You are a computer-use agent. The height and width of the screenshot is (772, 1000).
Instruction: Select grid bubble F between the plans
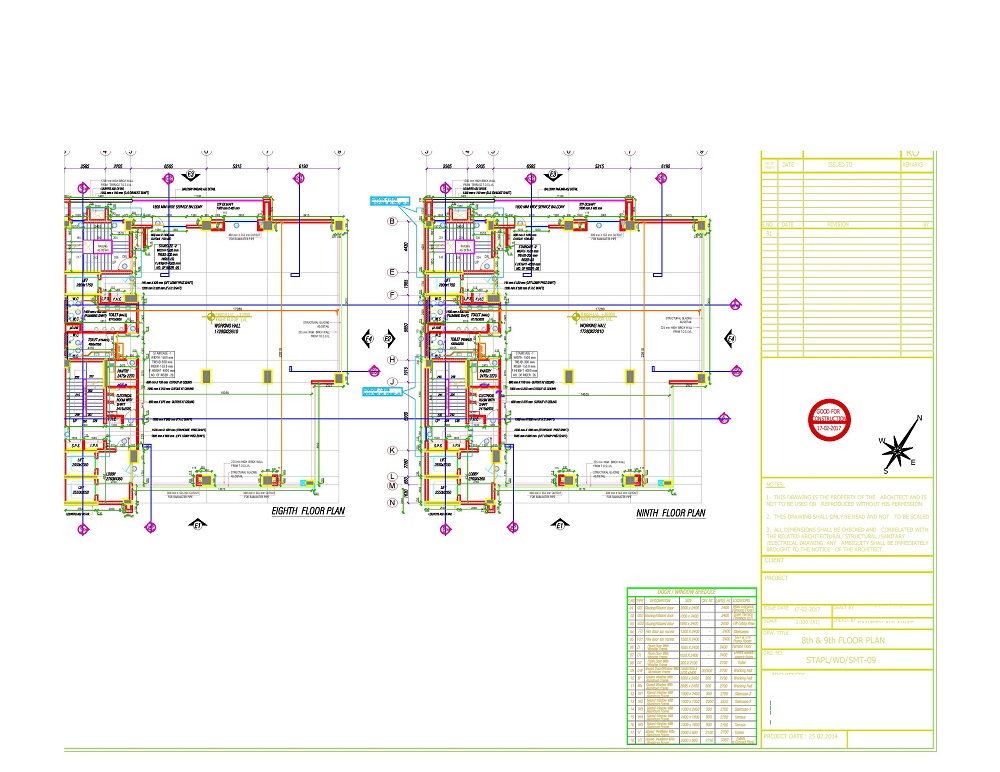[x=393, y=295]
